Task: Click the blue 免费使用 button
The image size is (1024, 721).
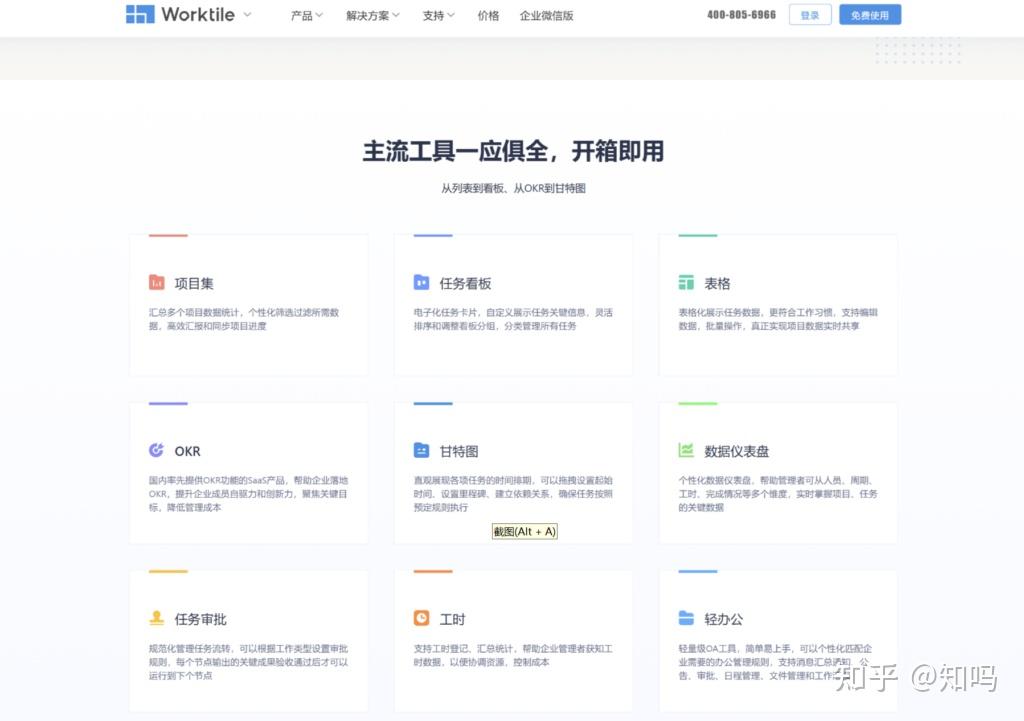Action: pos(870,14)
